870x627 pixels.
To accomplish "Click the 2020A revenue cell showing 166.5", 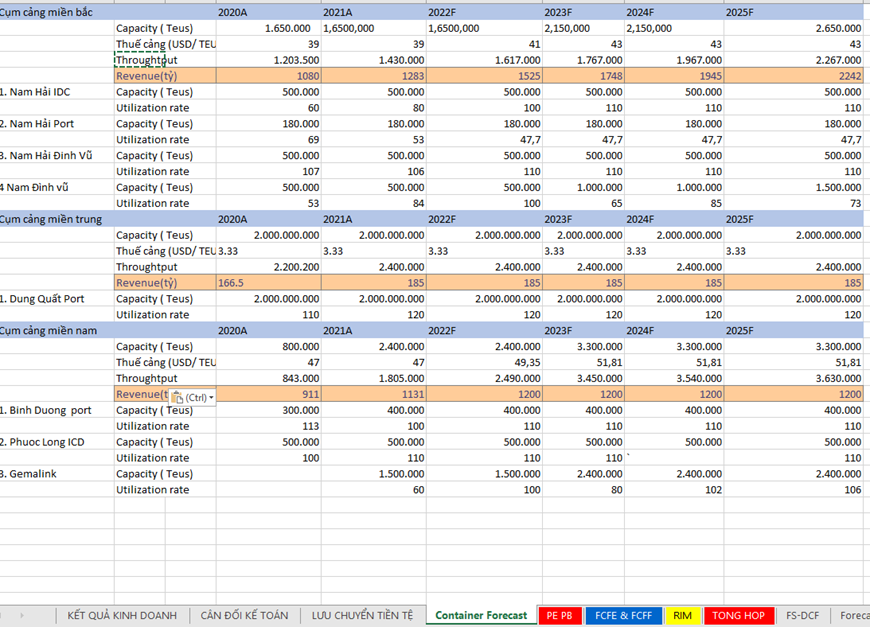I will [x=268, y=283].
